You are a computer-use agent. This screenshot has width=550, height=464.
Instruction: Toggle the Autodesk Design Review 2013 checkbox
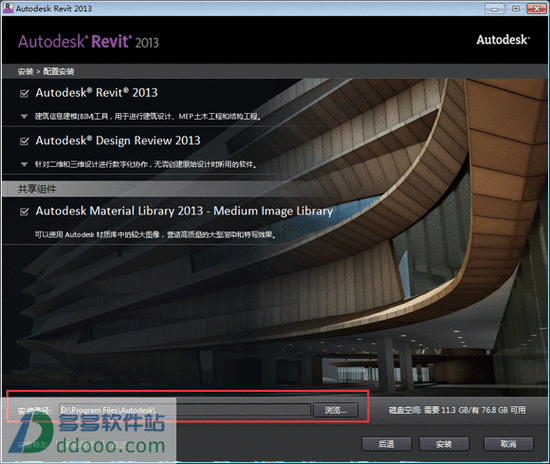[25, 141]
